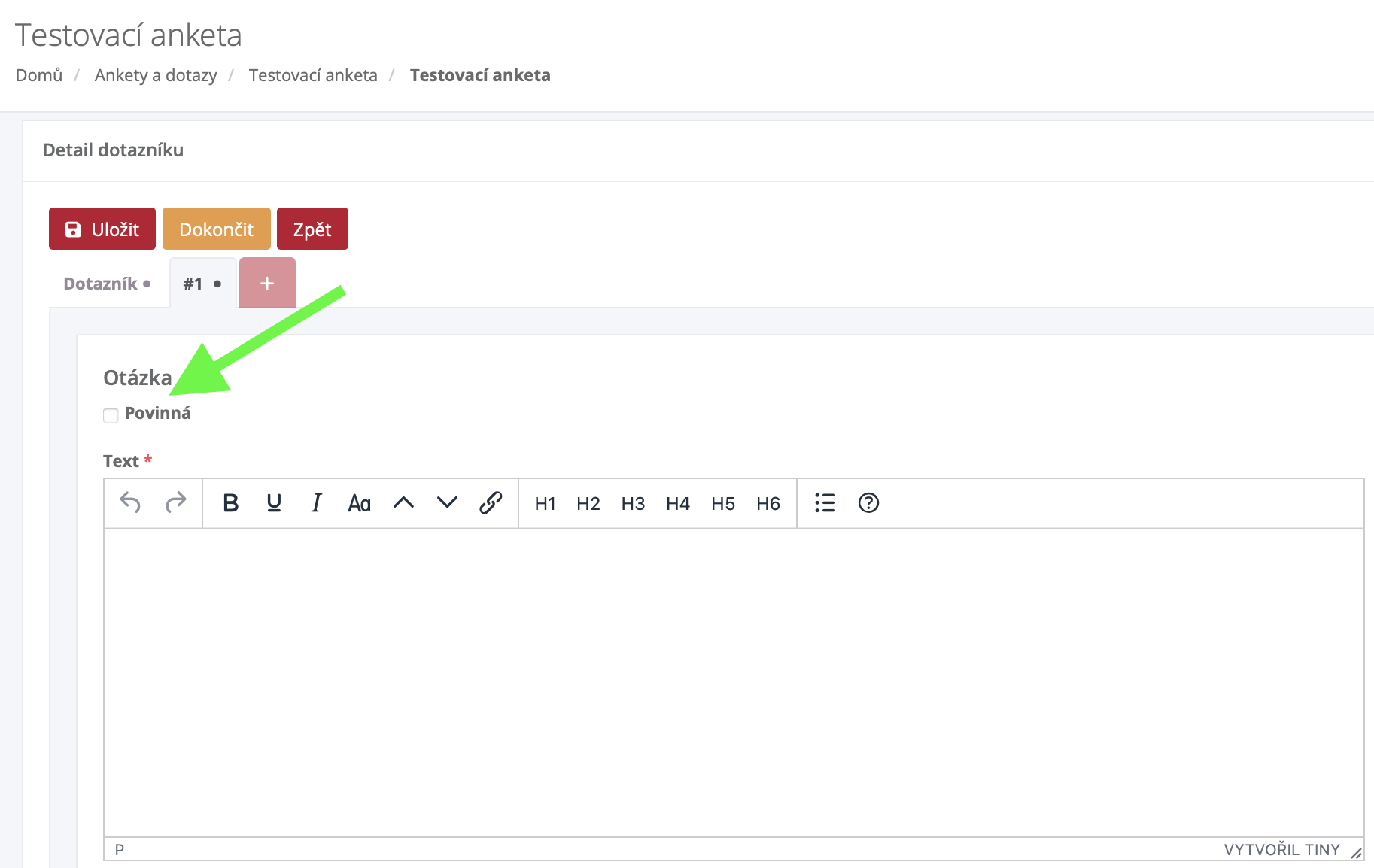Apply Heading 3 with H3
The image size is (1374, 868).
[633, 503]
